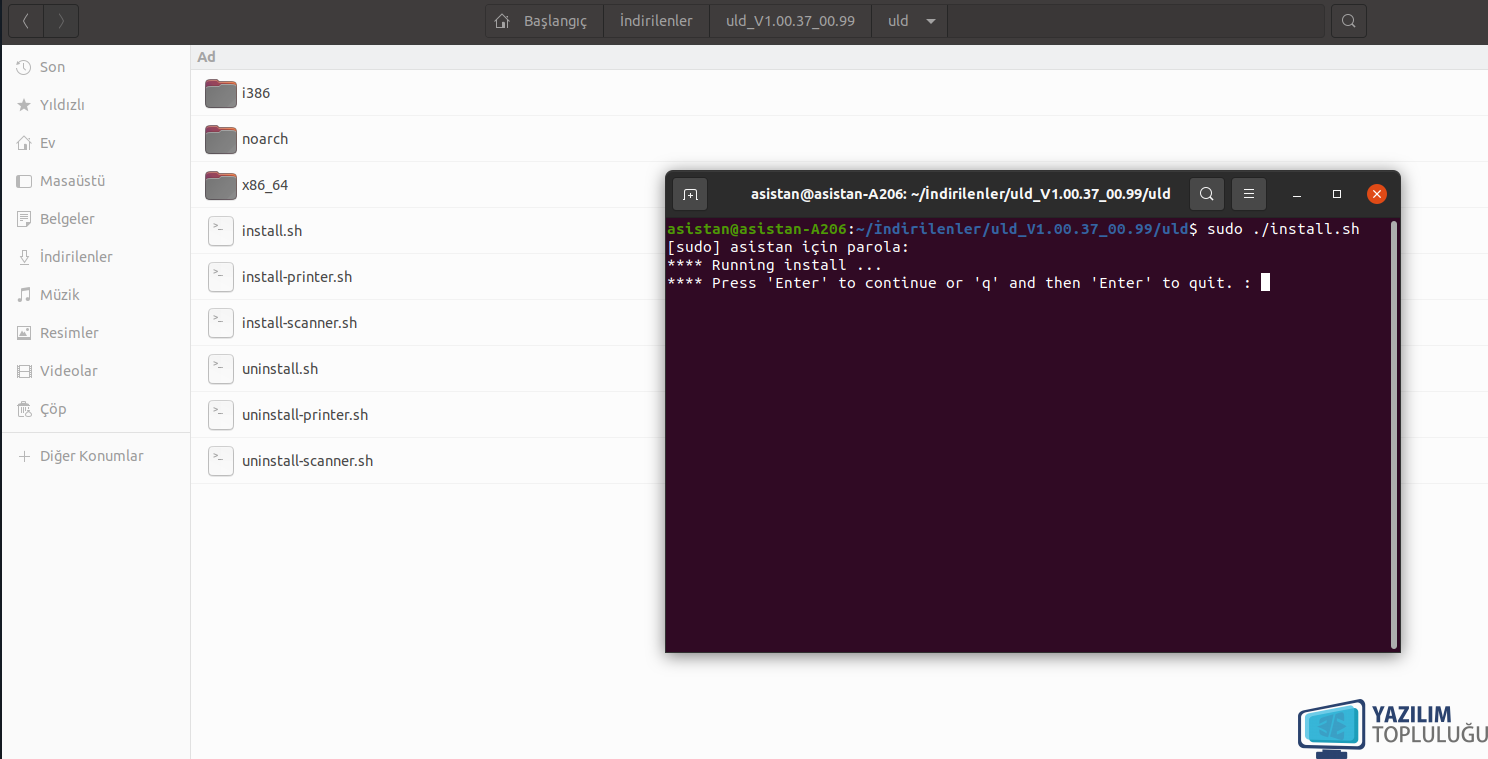Image resolution: width=1488 pixels, height=759 pixels.
Task: Click the clock icon beside Son
Action: click(x=24, y=67)
